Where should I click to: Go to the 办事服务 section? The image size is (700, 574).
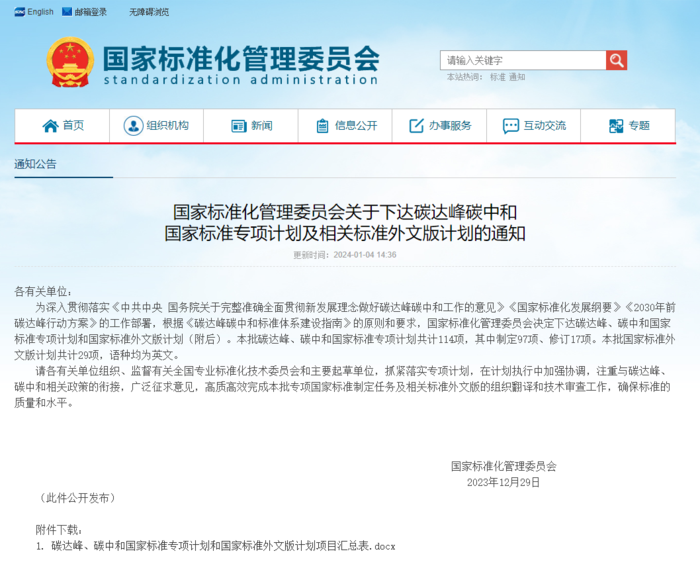tap(450, 126)
